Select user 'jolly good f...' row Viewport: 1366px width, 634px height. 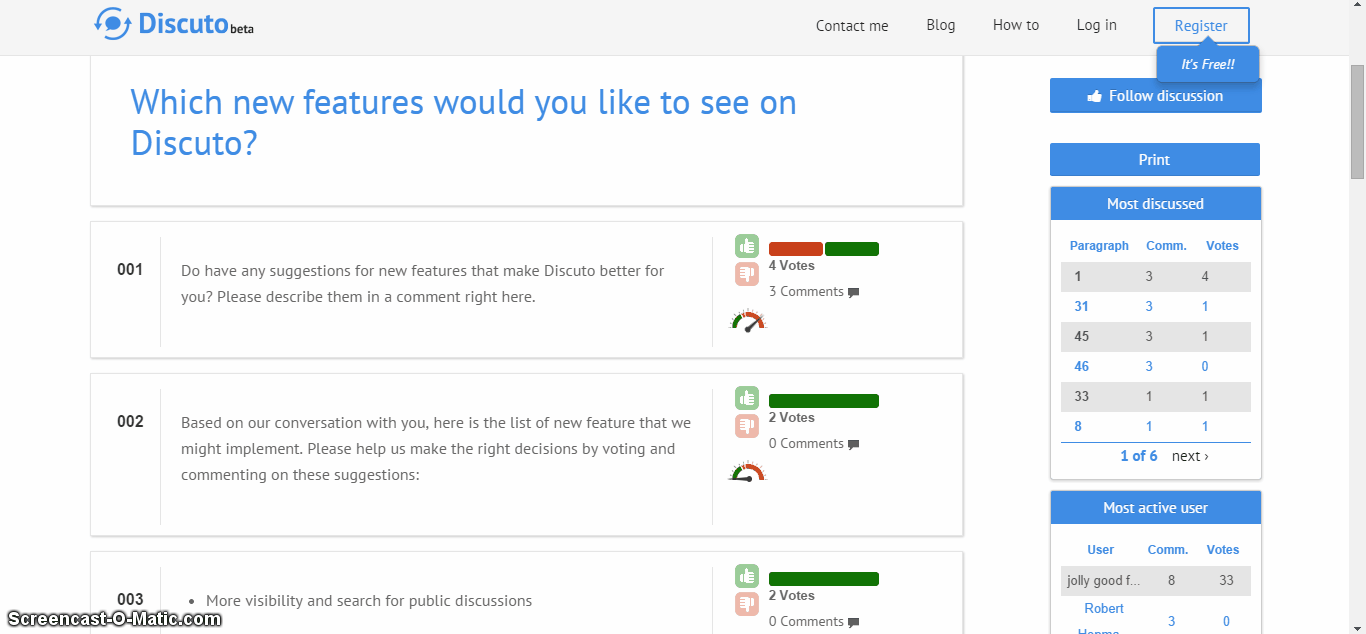coord(1156,581)
